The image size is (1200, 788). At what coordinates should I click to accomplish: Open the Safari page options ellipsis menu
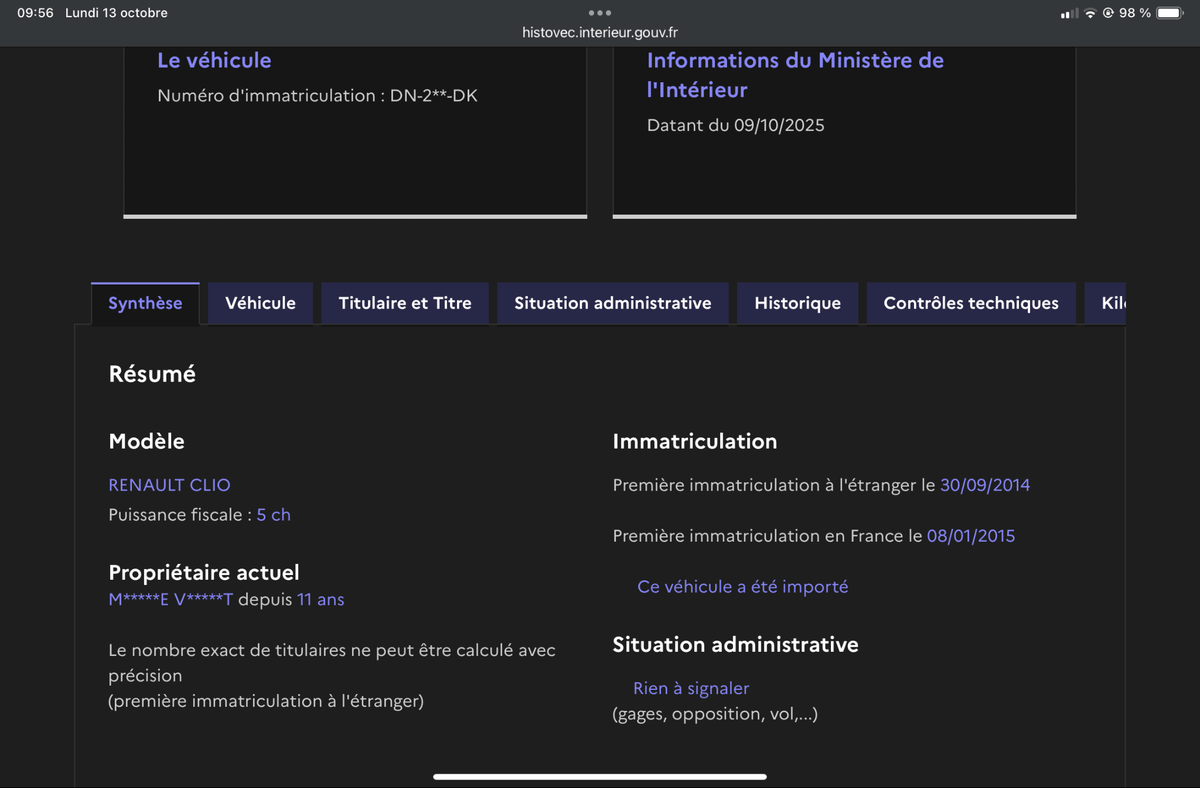pyautogui.click(x=600, y=12)
